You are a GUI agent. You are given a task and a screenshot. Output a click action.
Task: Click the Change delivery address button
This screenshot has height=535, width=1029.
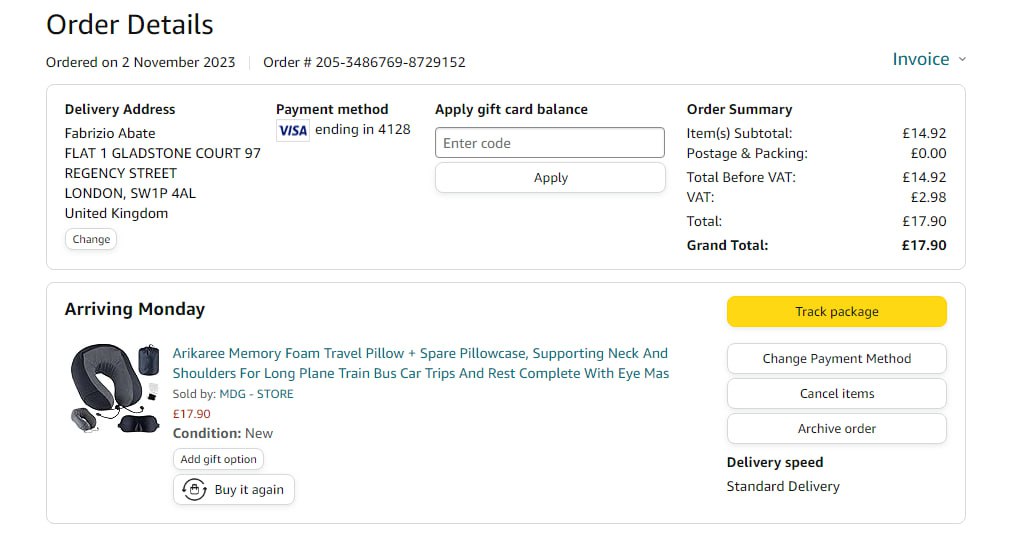tap(91, 239)
